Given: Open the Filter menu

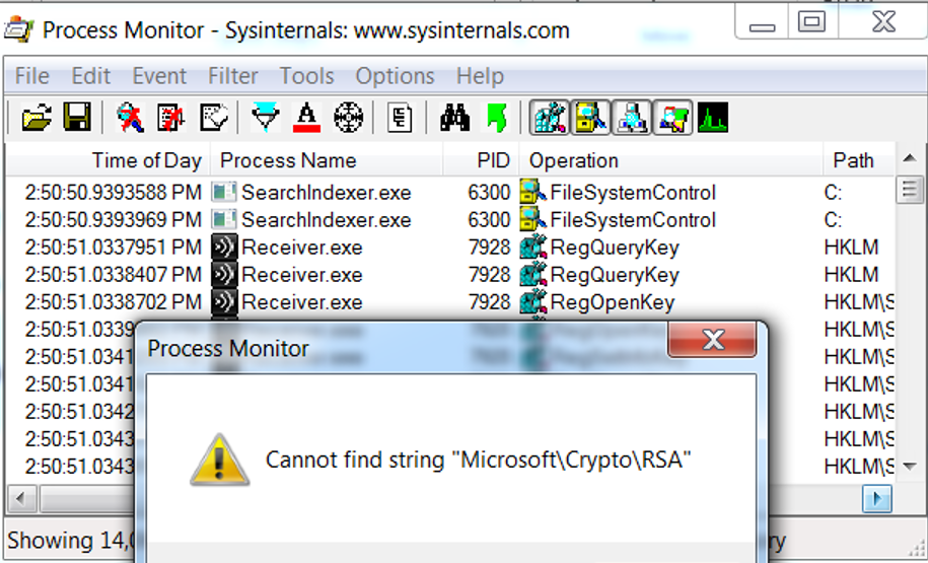Looking at the screenshot, I should (233, 76).
